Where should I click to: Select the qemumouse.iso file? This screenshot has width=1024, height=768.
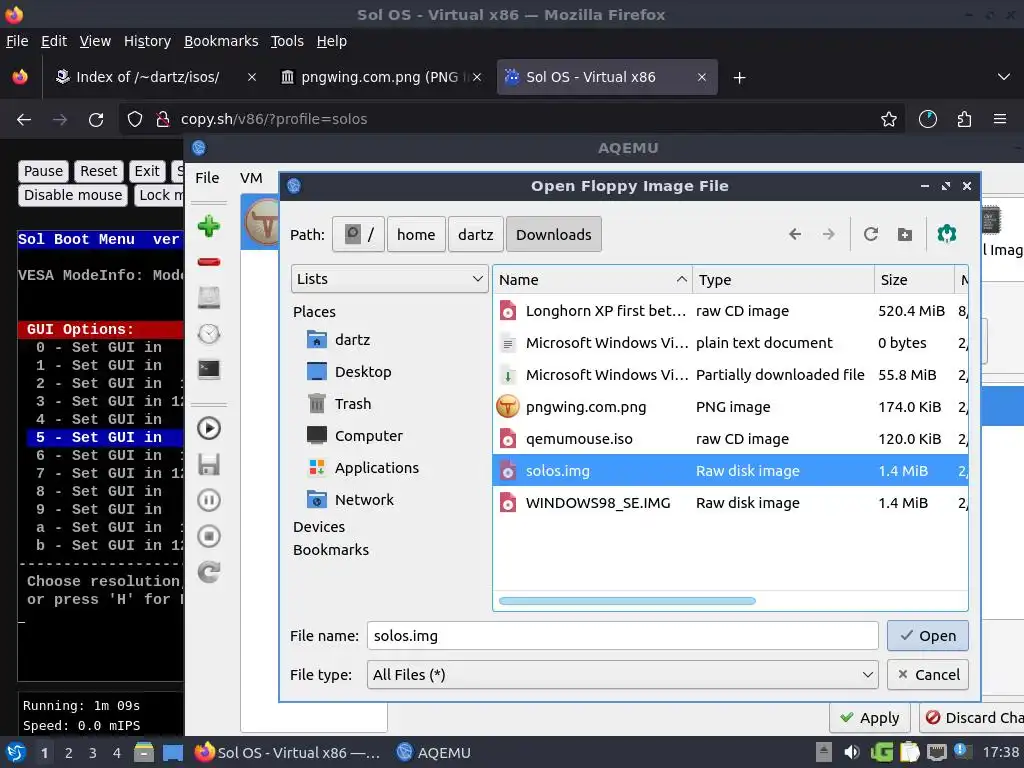tap(730, 439)
